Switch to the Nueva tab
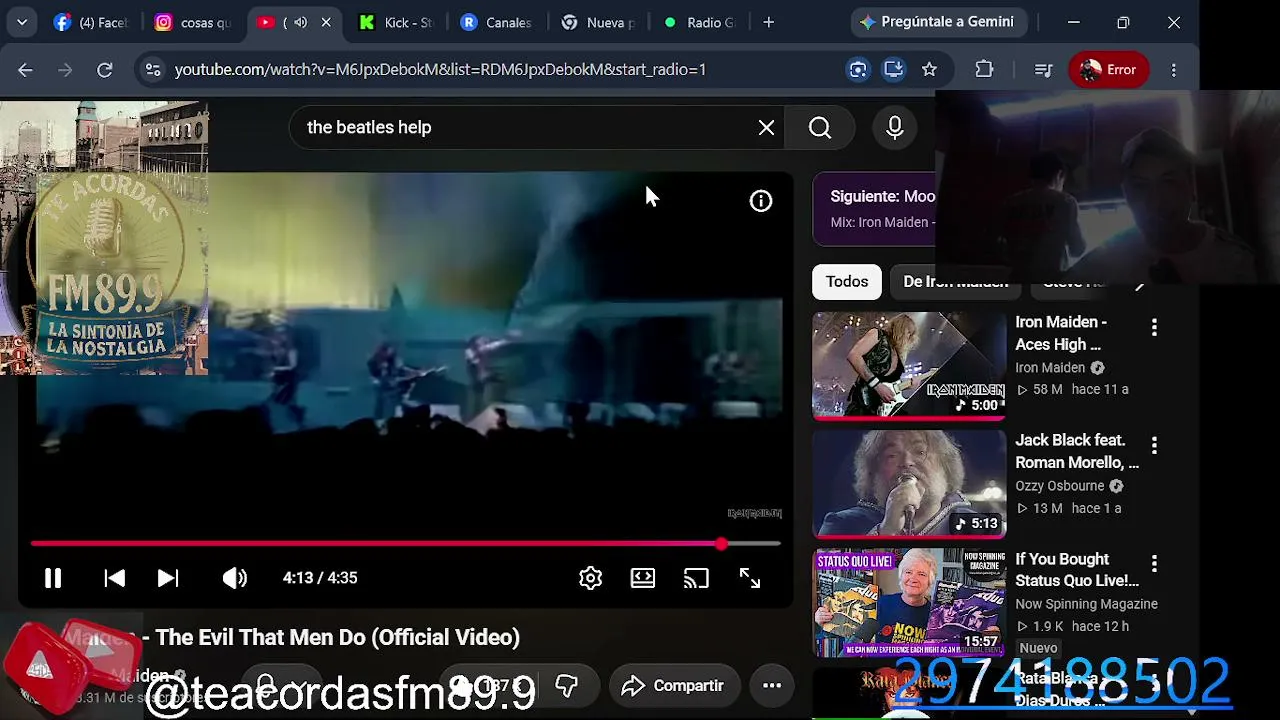The height and width of the screenshot is (720, 1280). pos(597,22)
